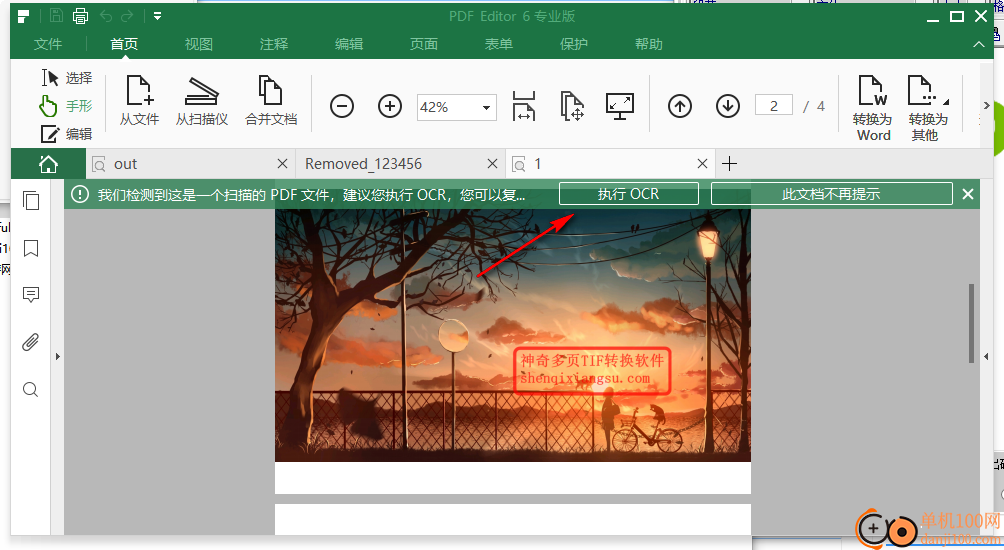Switch to the 保护 ribbon tab
The width and height of the screenshot is (1004, 550).
point(574,44)
